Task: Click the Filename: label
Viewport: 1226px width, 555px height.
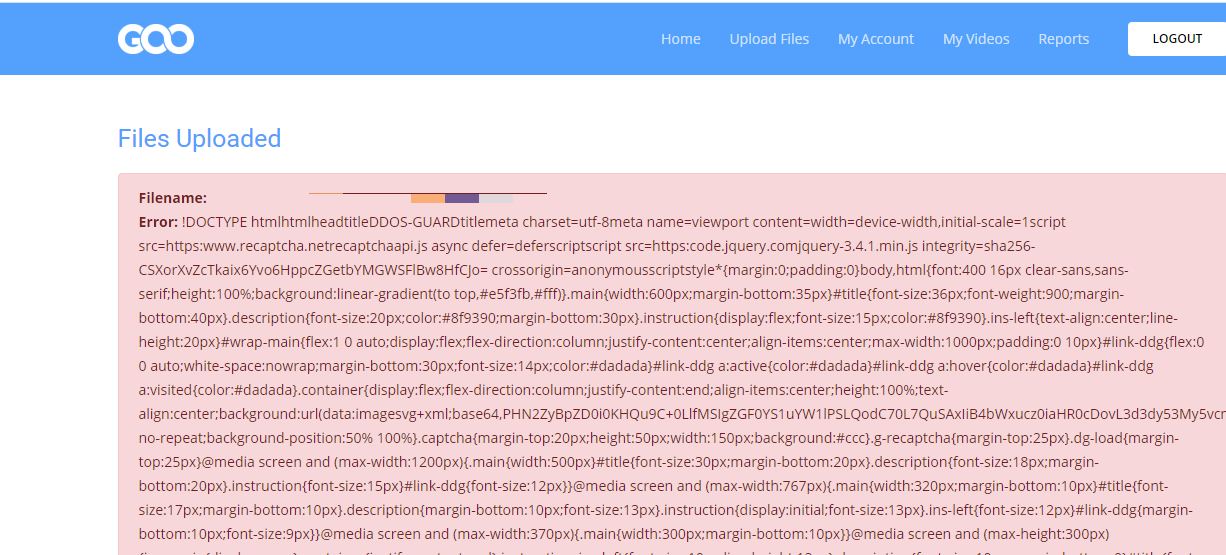Action: 173,198
